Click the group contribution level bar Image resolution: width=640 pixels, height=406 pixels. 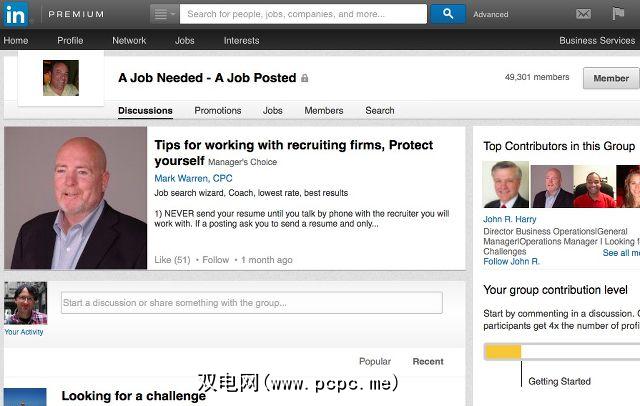coord(560,351)
